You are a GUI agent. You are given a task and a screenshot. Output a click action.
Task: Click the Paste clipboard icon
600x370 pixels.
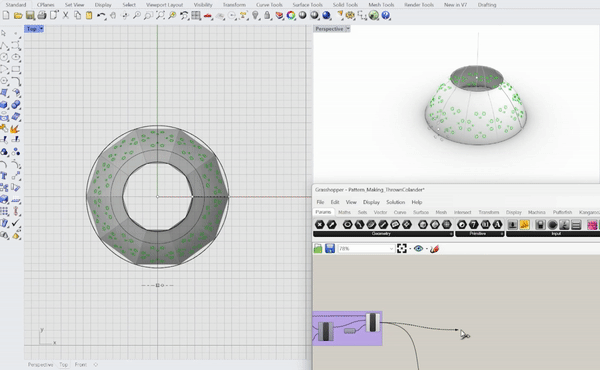coord(89,16)
